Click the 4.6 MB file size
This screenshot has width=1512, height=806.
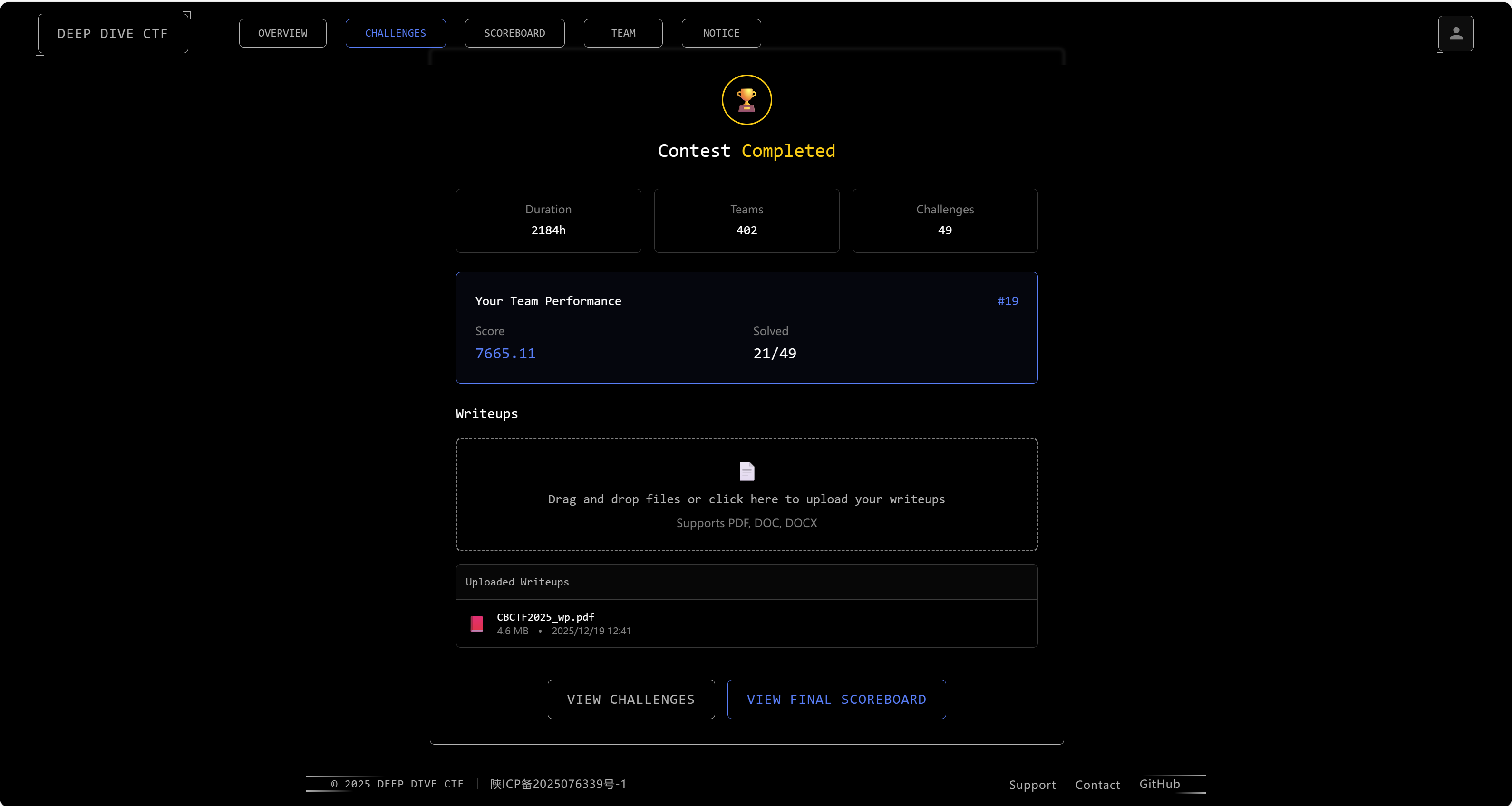(513, 631)
